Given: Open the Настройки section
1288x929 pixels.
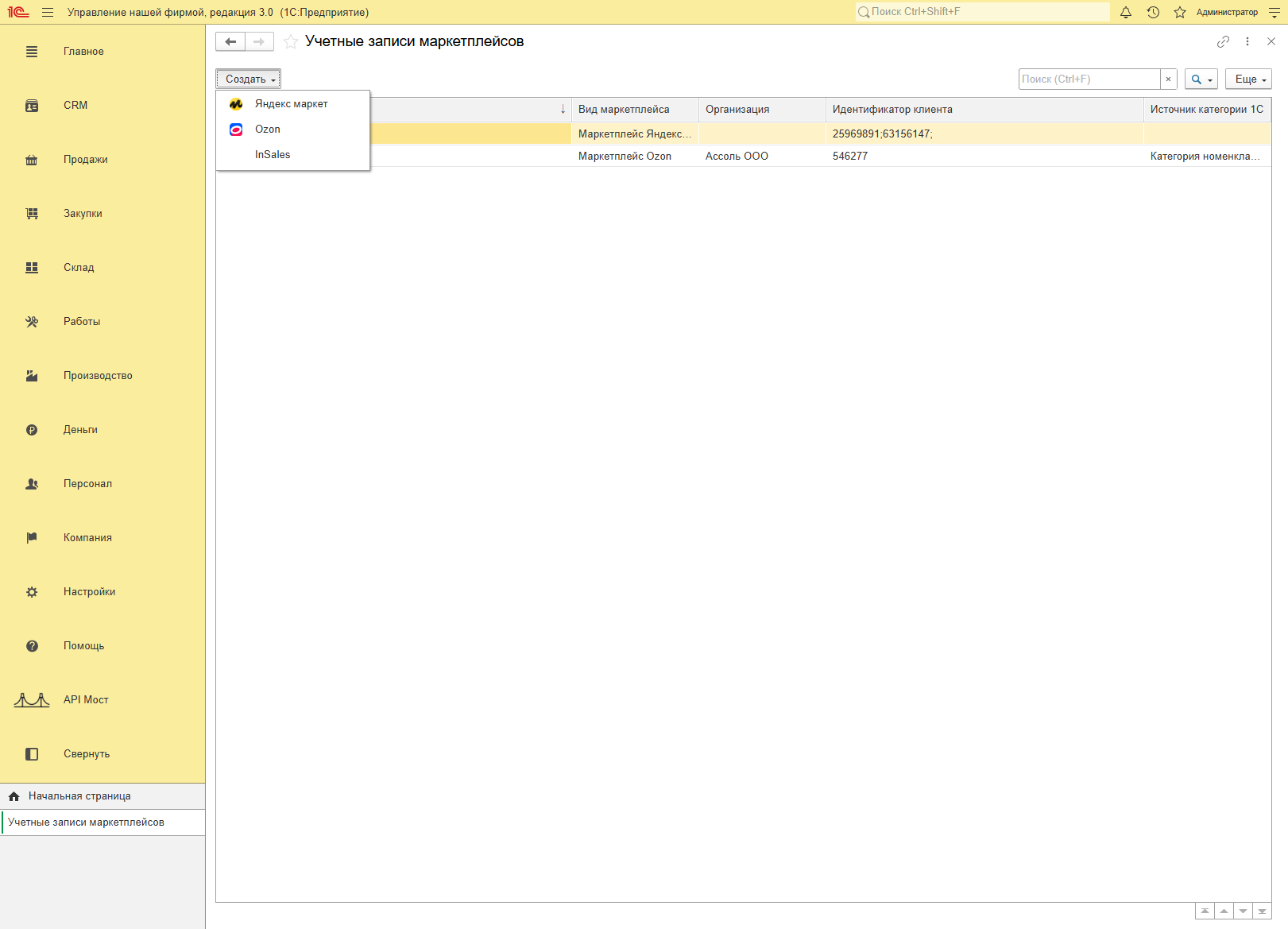Looking at the screenshot, I should 102,592.
